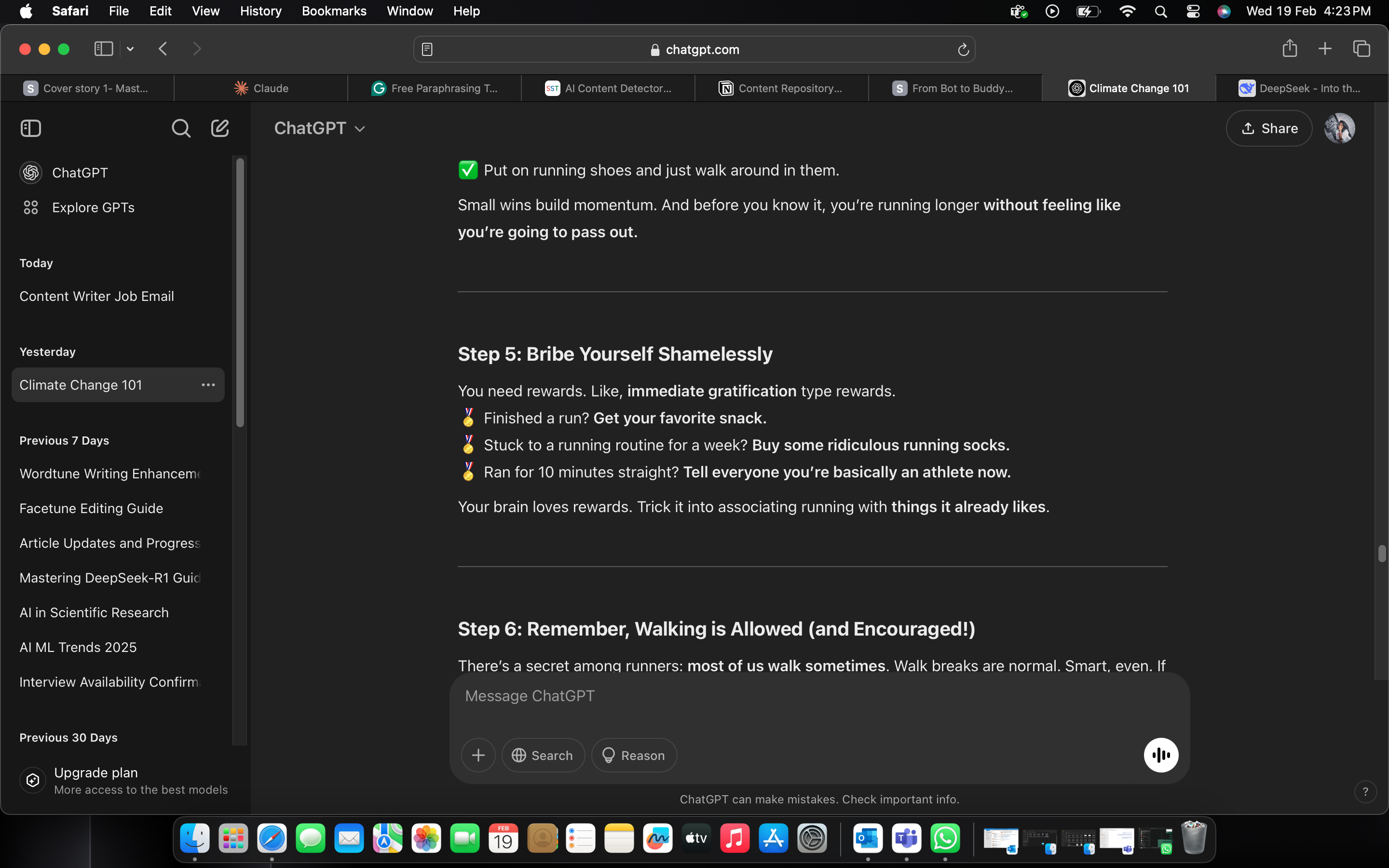Switch to the Free Paraphrasing T... tab

[435, 88]
